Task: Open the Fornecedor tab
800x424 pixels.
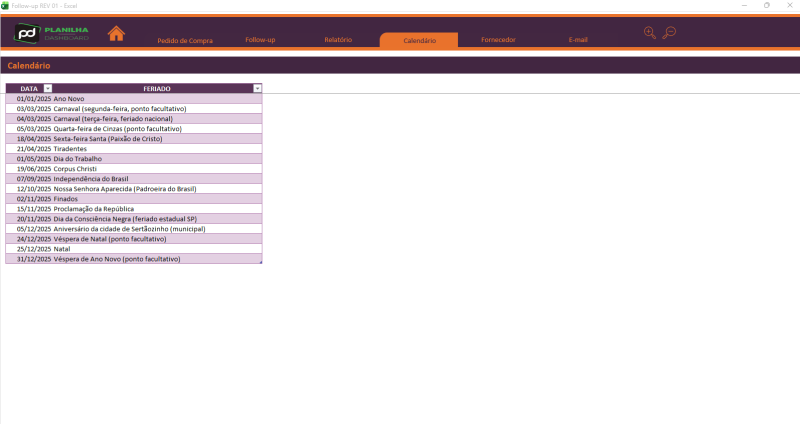Action: (498, 40)
